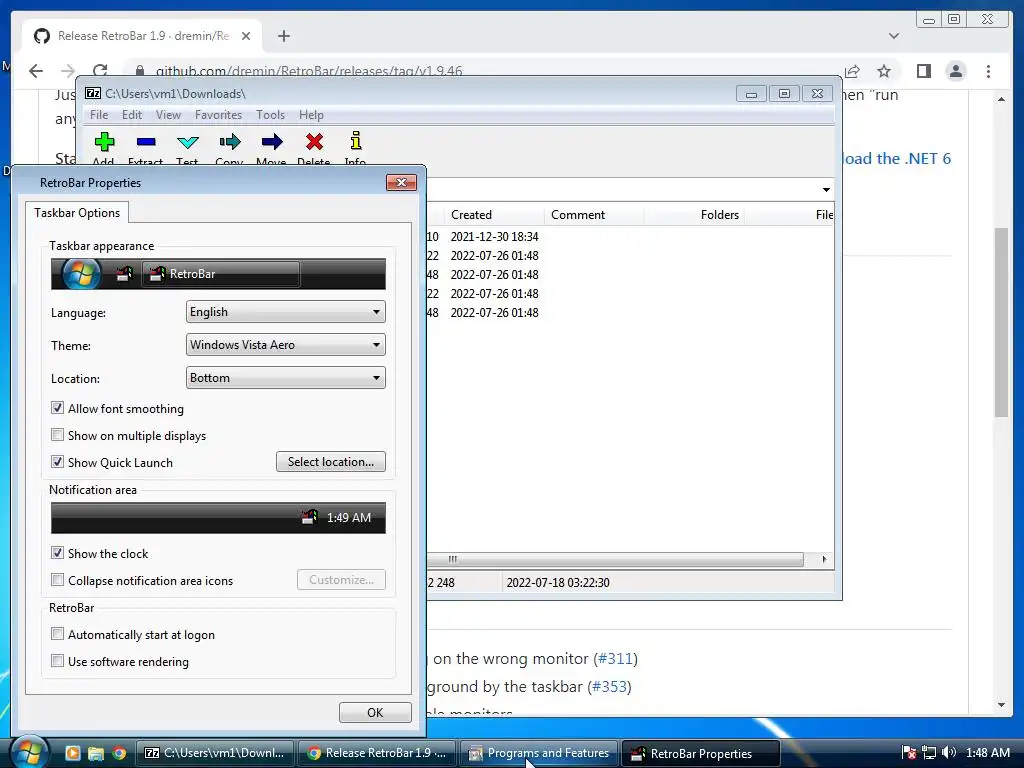
Task: Uncheck Show the clock
Action: point(57,553)
